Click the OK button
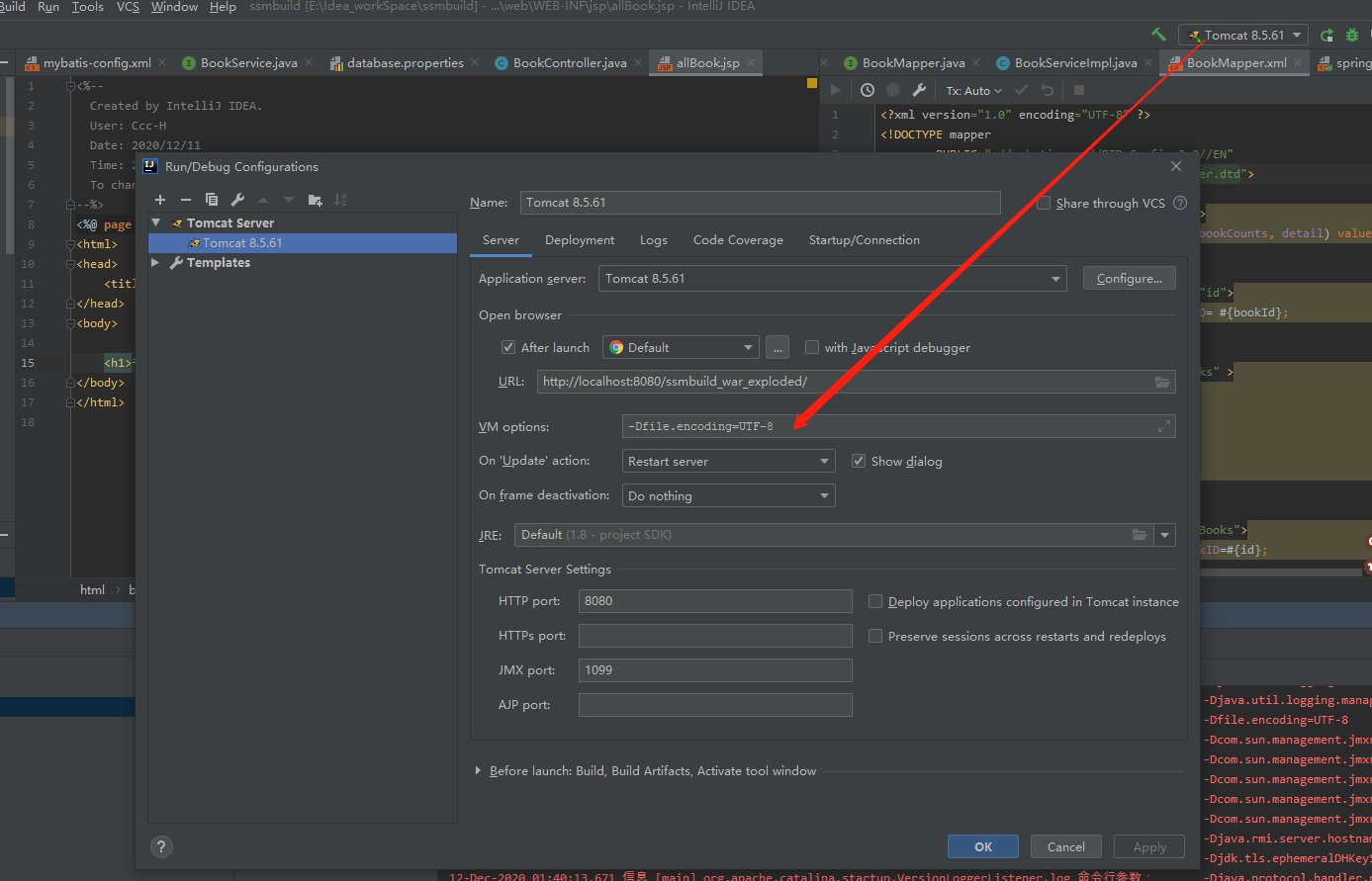This screenshot has height=881, width=1372. [983, 846]
